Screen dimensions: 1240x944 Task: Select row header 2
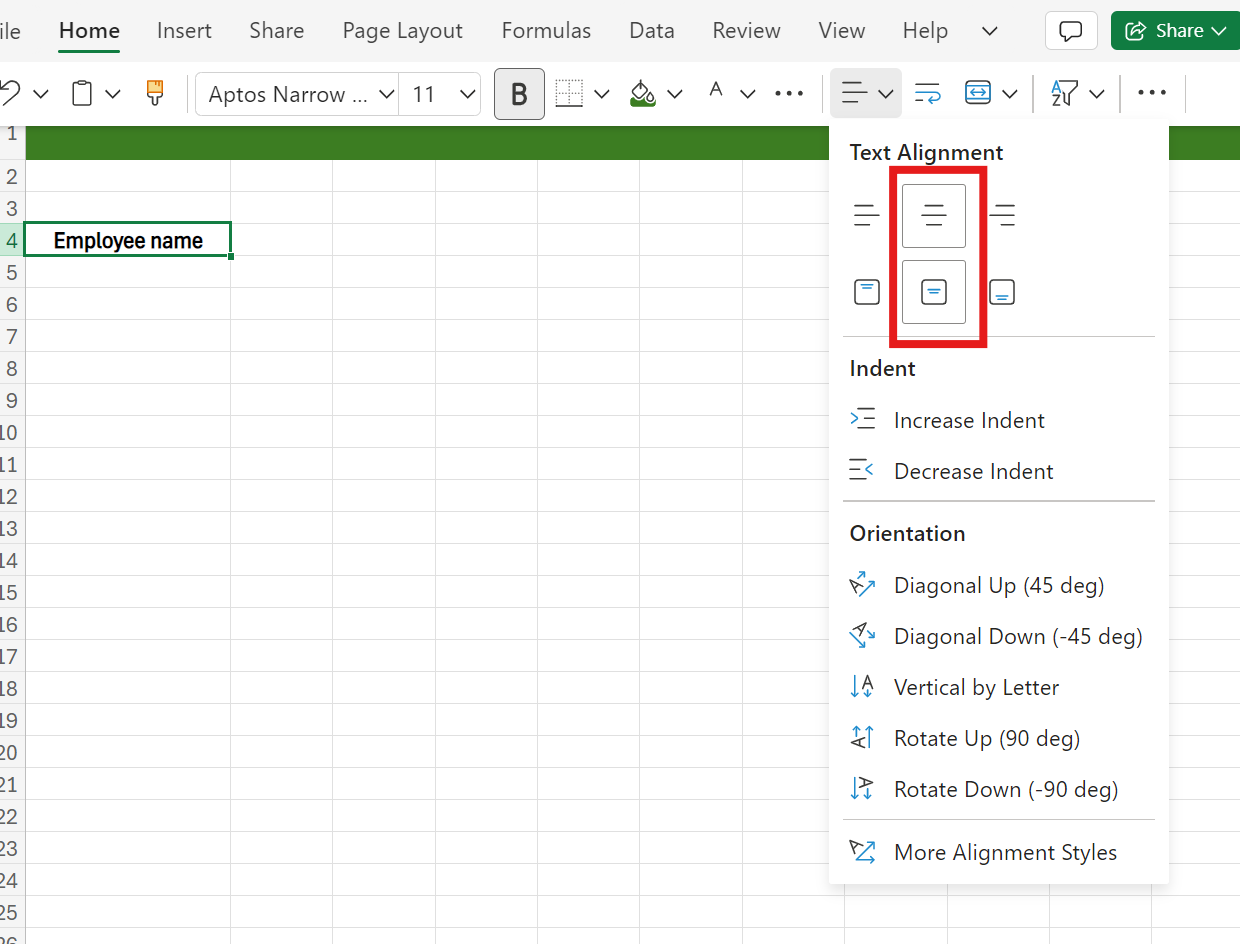click(12, 176)
